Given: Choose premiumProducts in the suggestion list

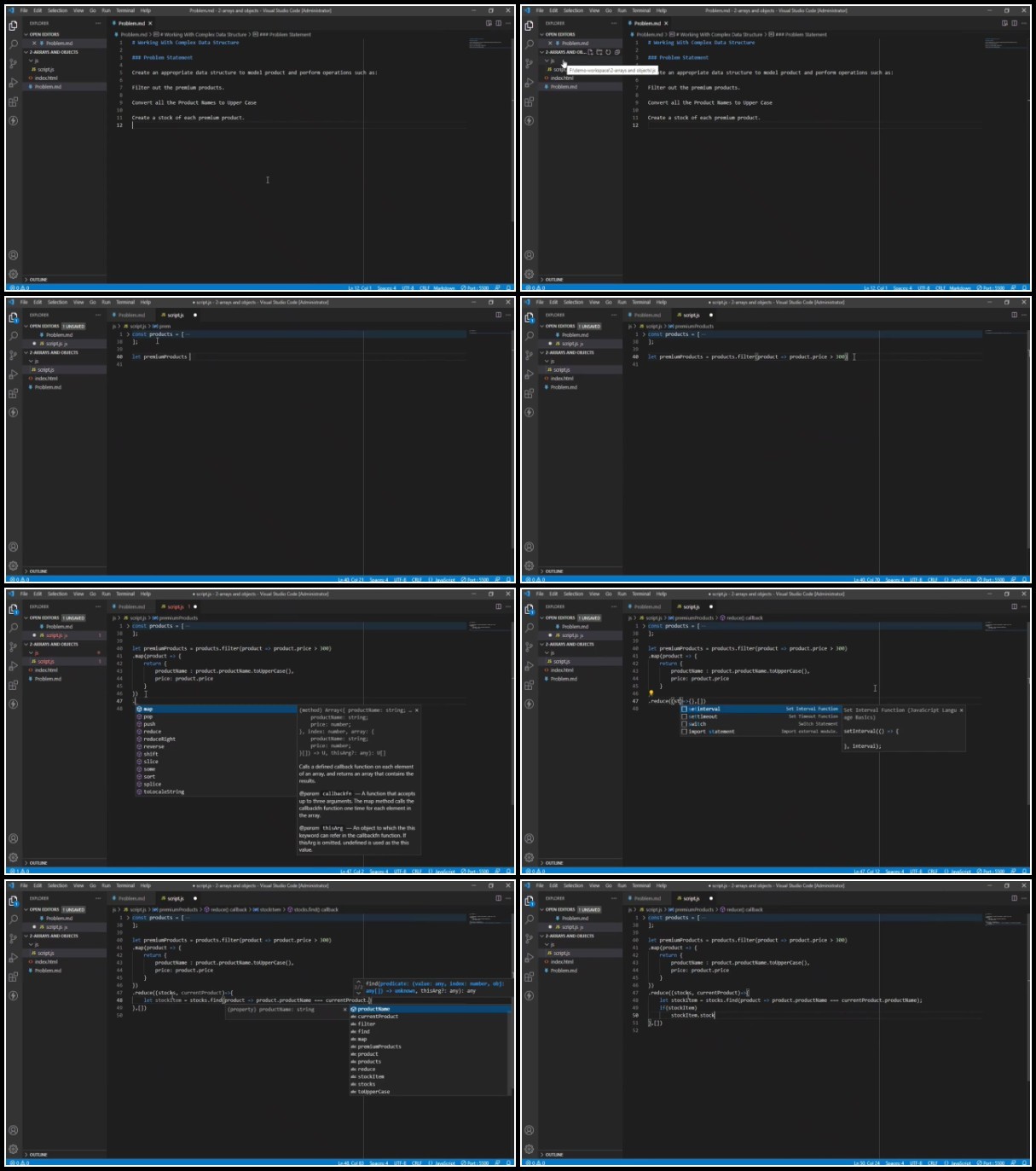Looking at the screenshot, I should click(x=379, y=1046).
